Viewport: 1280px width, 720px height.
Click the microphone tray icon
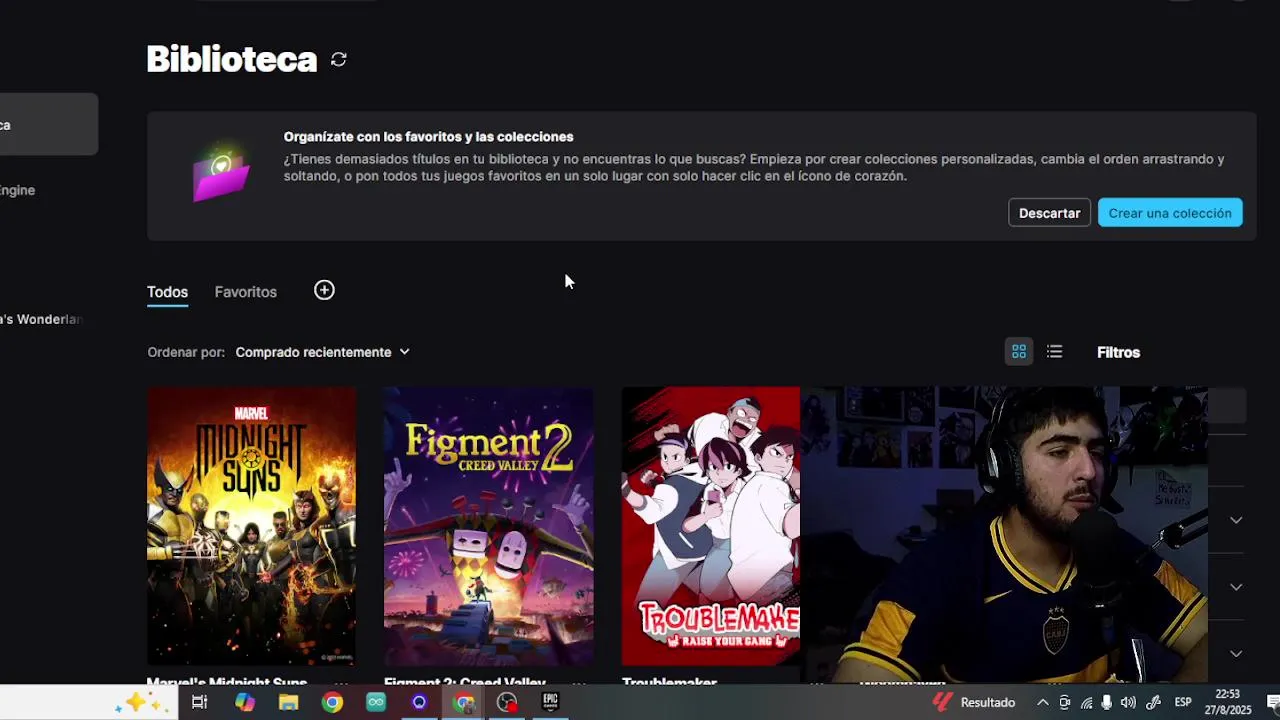1107,703
